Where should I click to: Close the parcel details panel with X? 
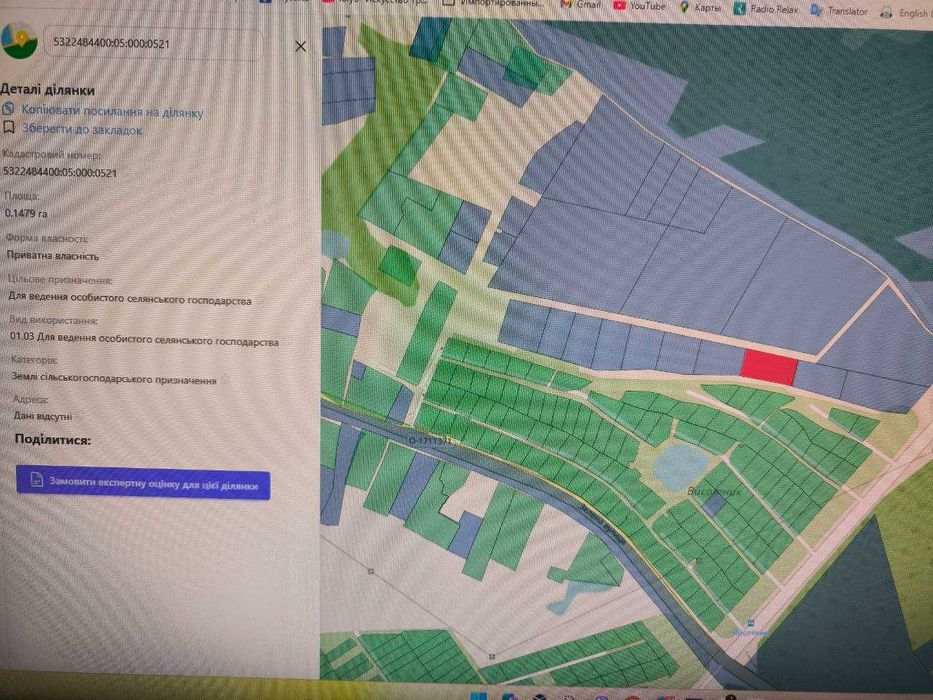coord(300,46)
